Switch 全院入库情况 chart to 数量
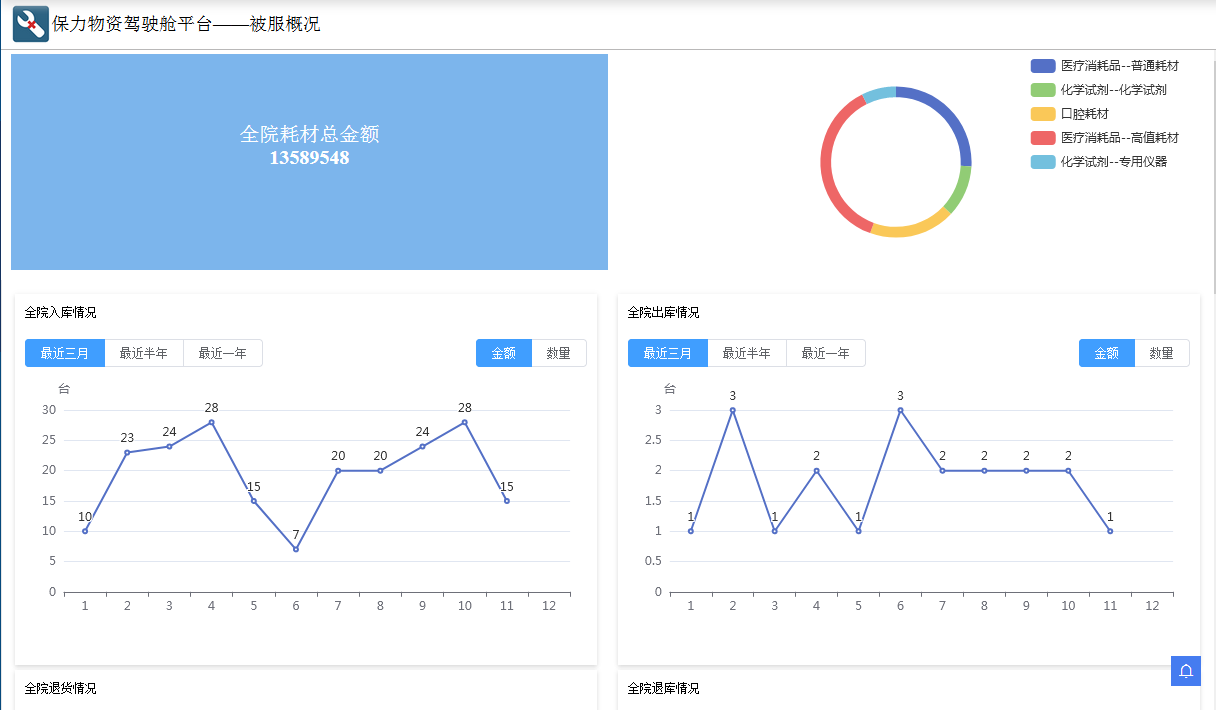1216x710 pixels. coord(559,353)
